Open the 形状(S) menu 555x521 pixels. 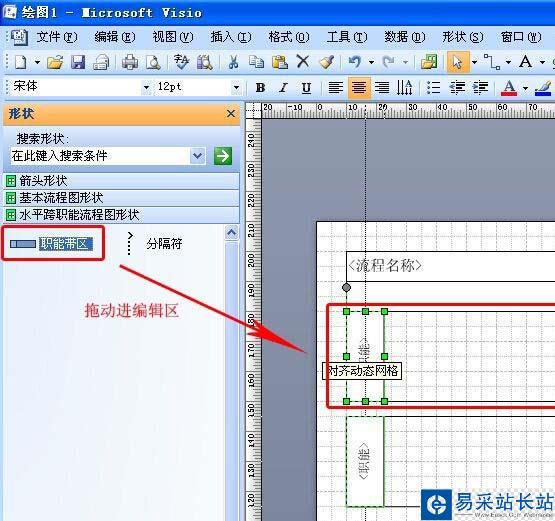(x=463, y=37)
